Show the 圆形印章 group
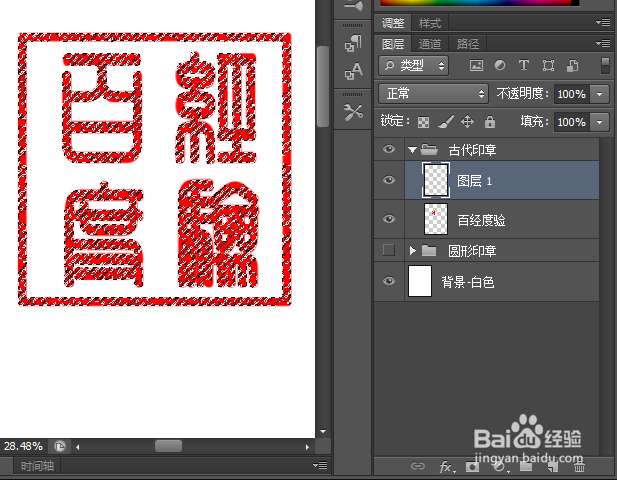The height and width of the screenshot is (480, 617). pyautogui.click(x=389, y=250)
